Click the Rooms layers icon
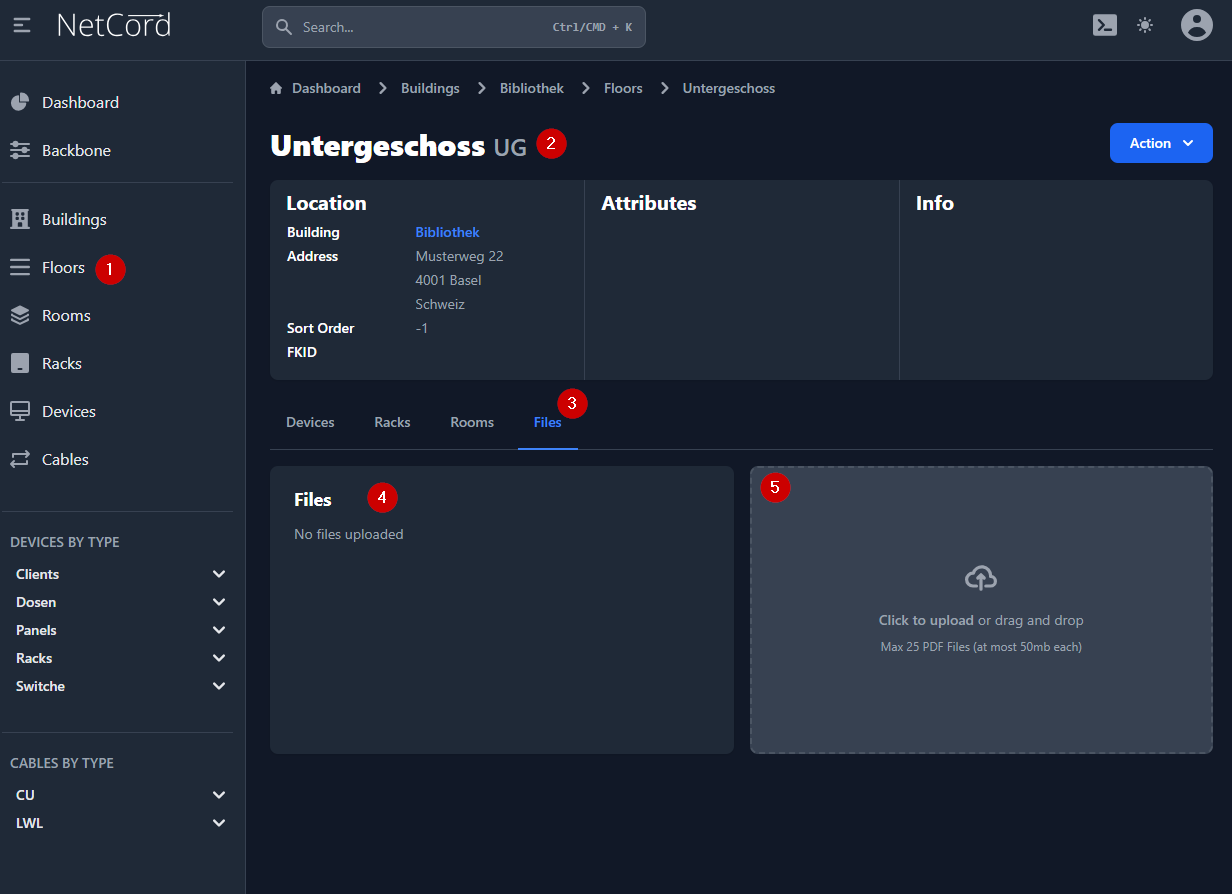 click(20, 316)
